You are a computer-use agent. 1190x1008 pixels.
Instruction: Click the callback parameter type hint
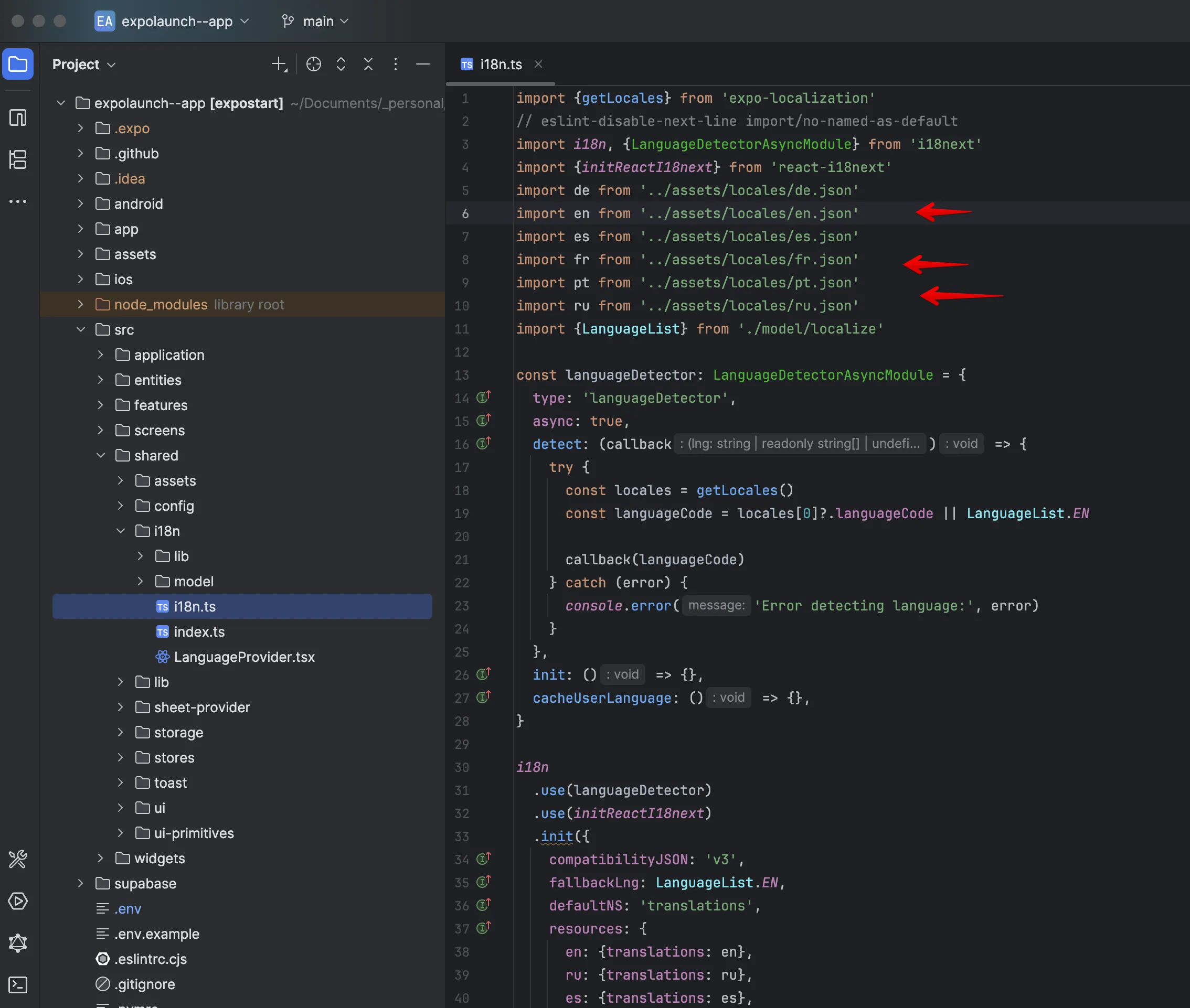[x=800, y=444]
